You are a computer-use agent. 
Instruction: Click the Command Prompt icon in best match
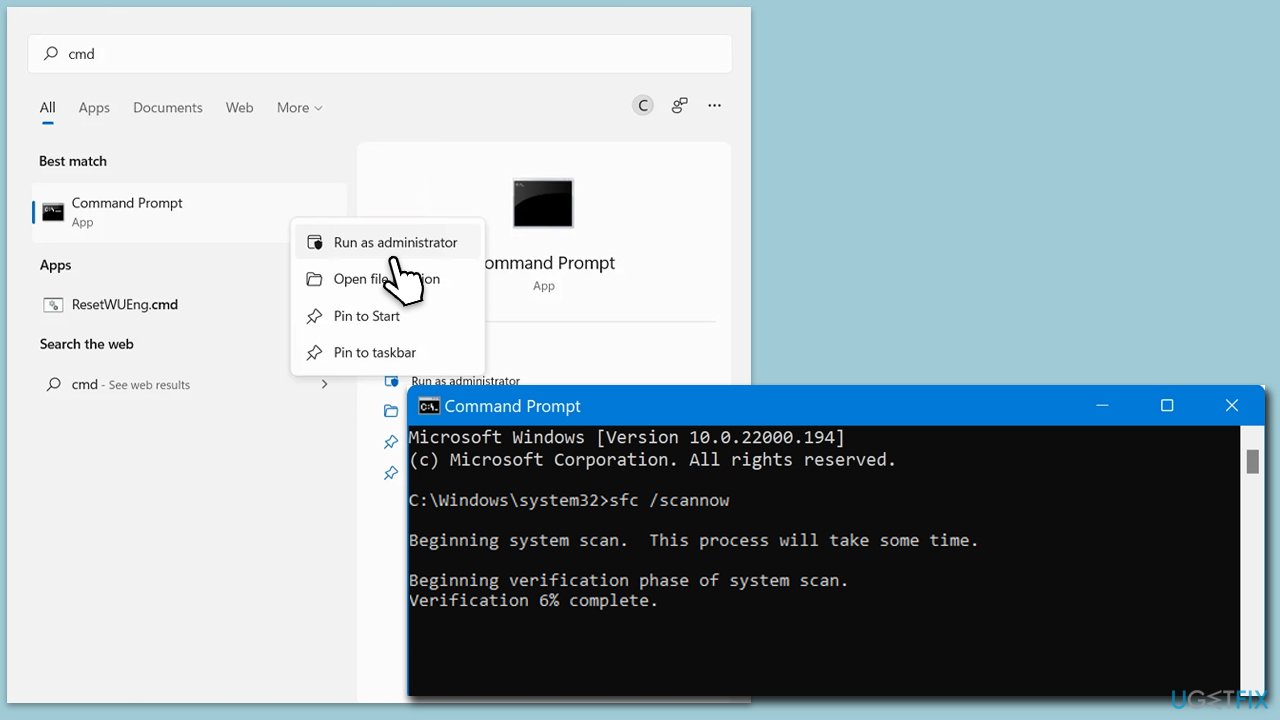(53, 212)
